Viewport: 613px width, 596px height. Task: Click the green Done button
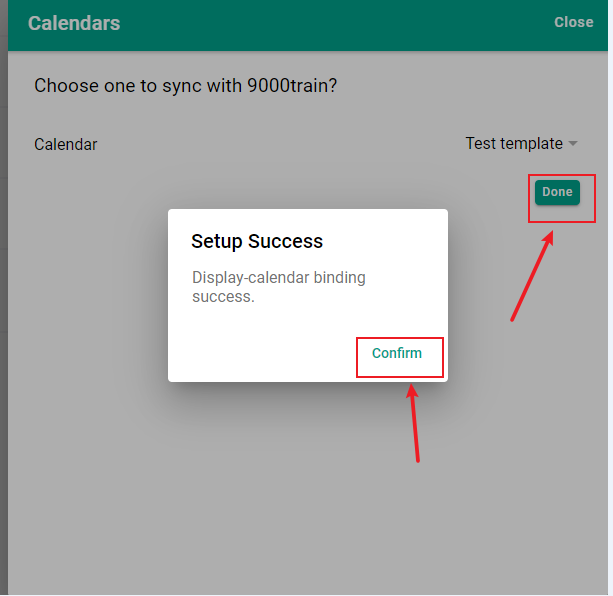tap(557, 192)
